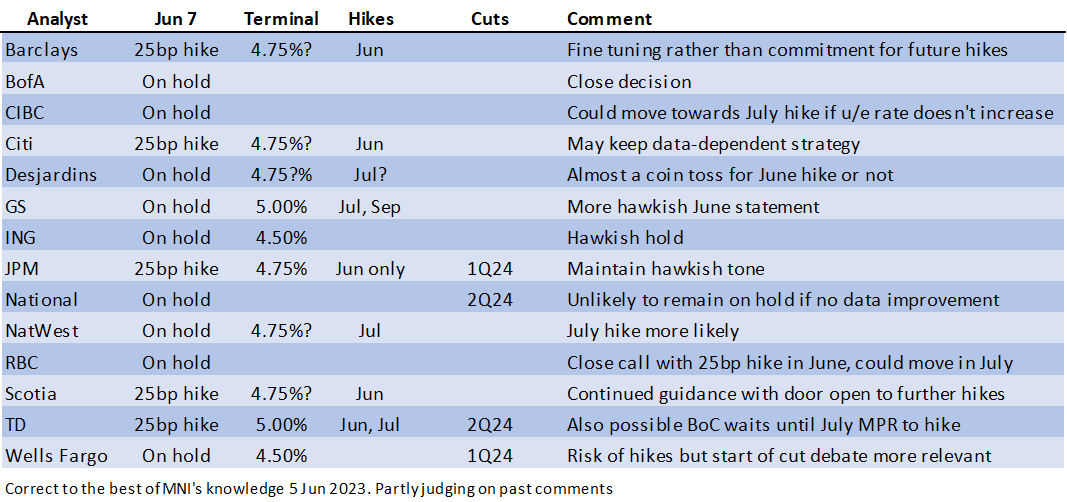Select the Wells Fargo analyst cell
The width and height of the screenshot is (1067, 502).
click(56, 456)
